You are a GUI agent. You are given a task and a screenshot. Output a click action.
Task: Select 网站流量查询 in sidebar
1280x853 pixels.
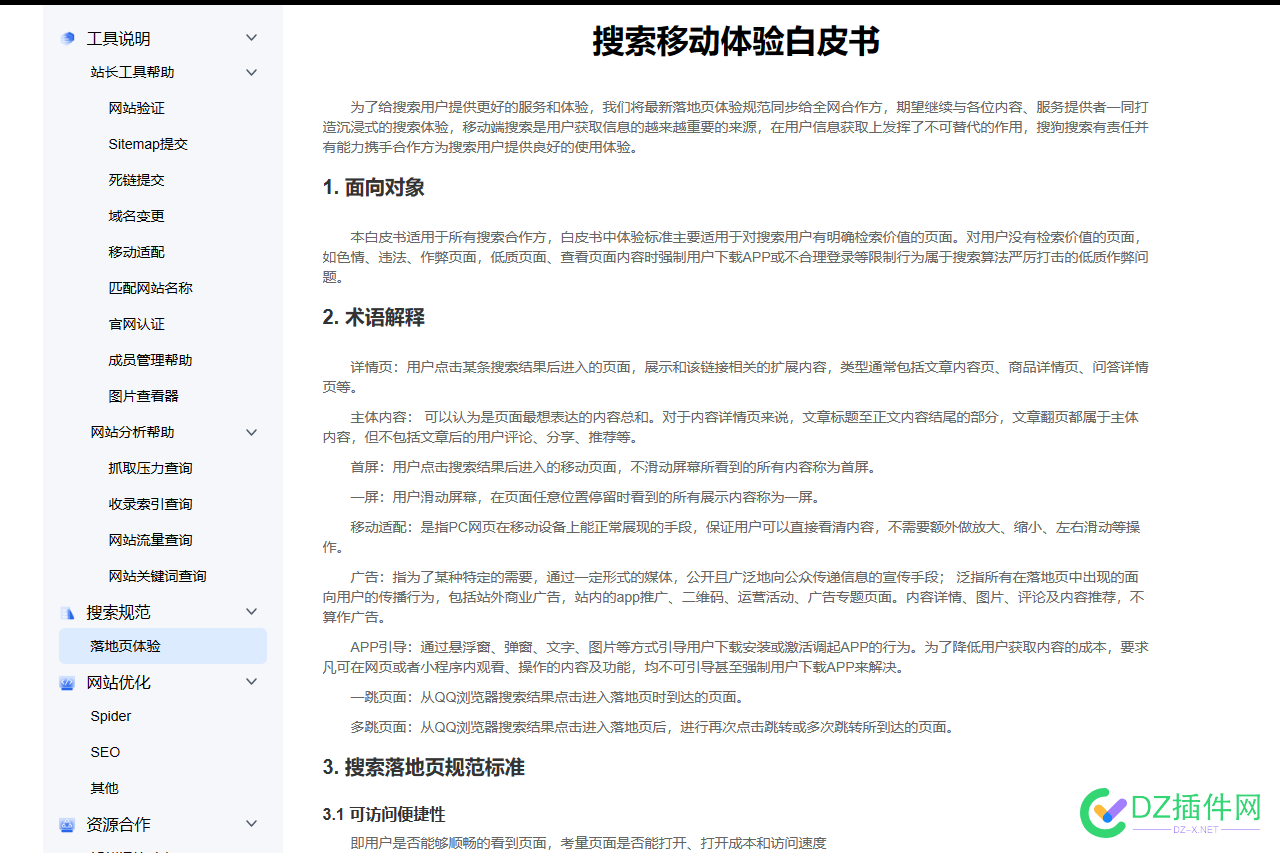[150, 540]
